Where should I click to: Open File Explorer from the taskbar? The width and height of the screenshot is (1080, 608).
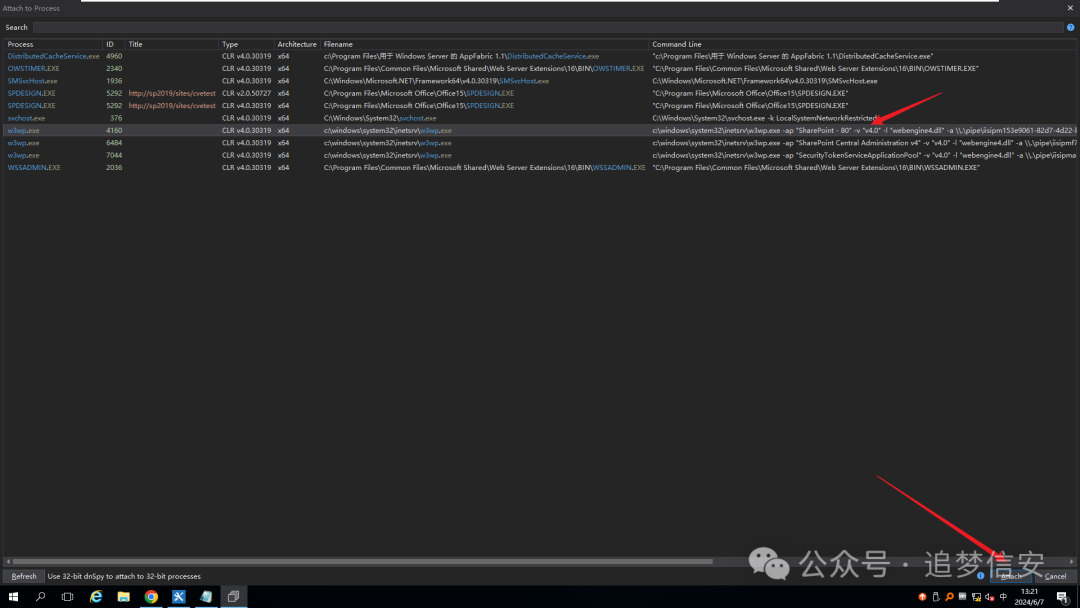click(123, 596)
